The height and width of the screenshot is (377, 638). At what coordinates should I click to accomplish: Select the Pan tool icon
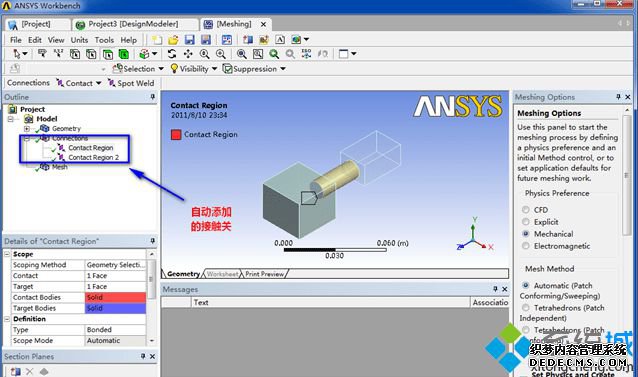[x=188, y=54]
